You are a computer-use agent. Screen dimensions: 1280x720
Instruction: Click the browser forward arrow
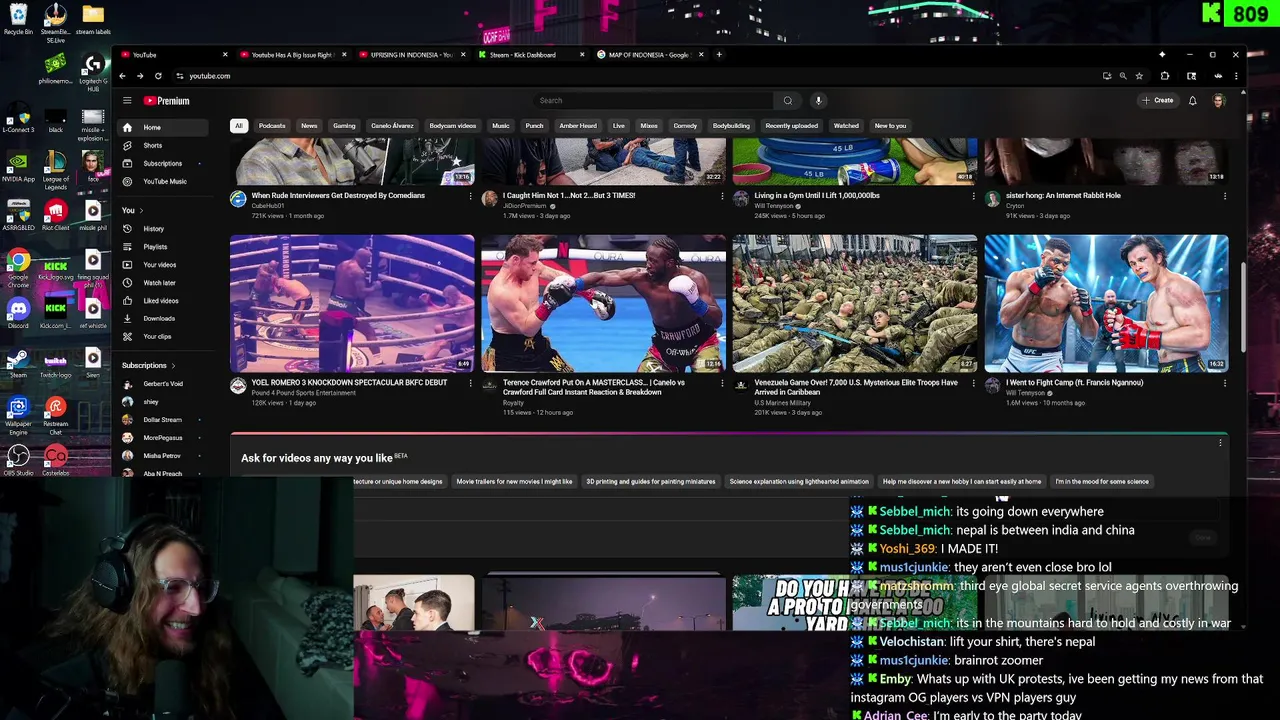(x=140, y=76)
